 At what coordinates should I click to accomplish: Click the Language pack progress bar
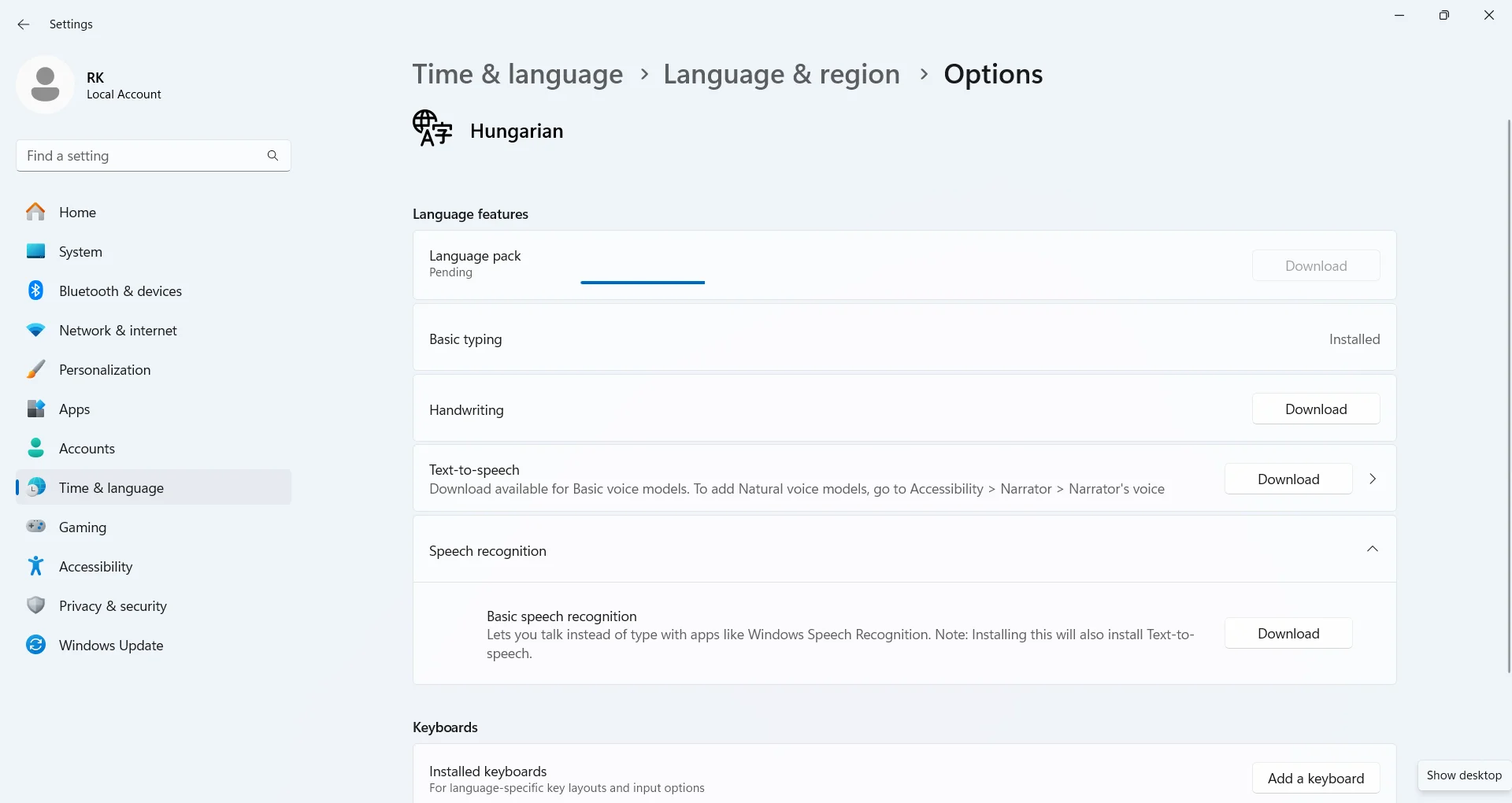coord(643,283)
